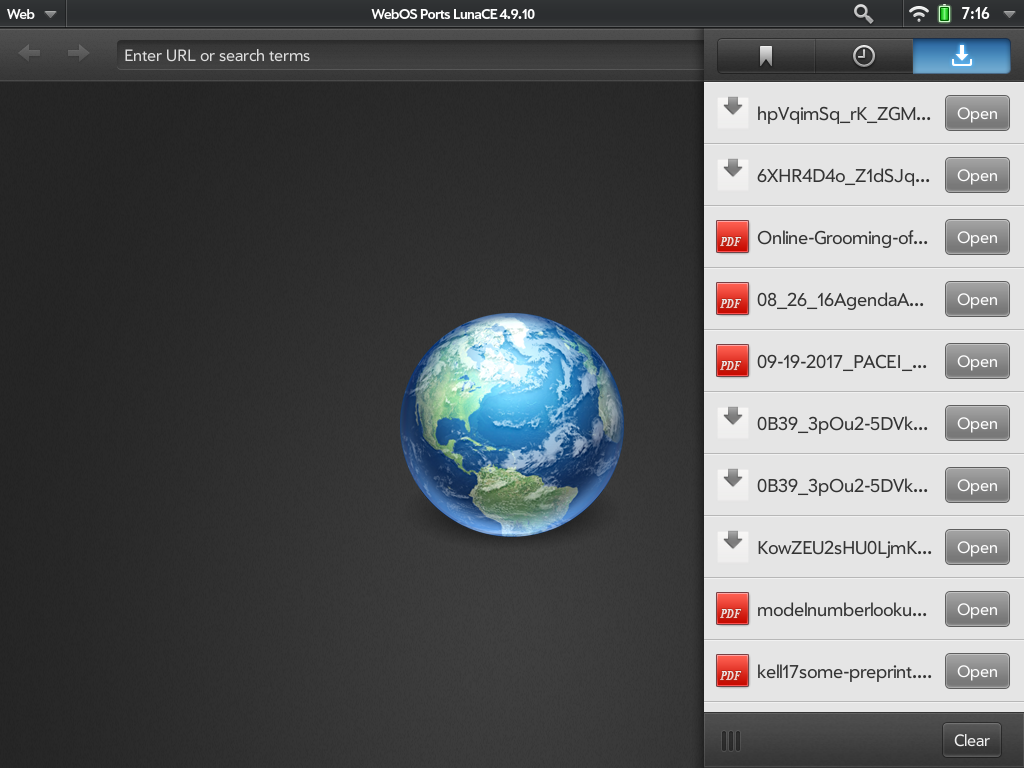This screenshot has height=768, width=1024.
Task: Open the 08_26_16AgendaA PDF
Action: [x=977, y=299]
